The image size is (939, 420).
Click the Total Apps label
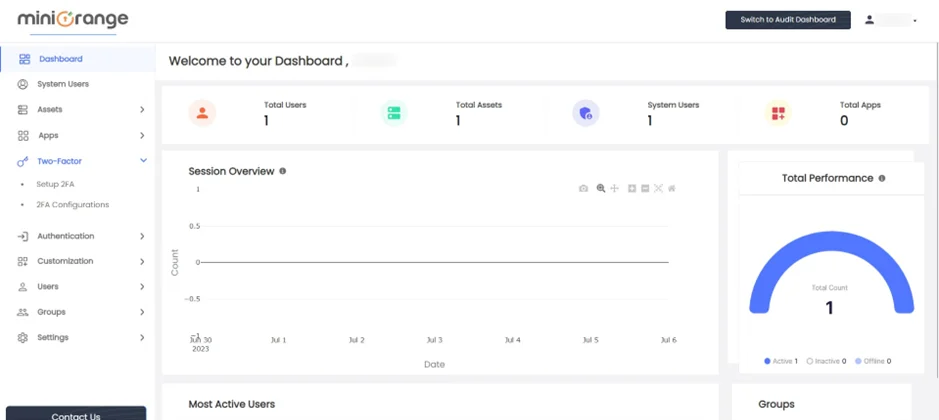click(861, 105)
